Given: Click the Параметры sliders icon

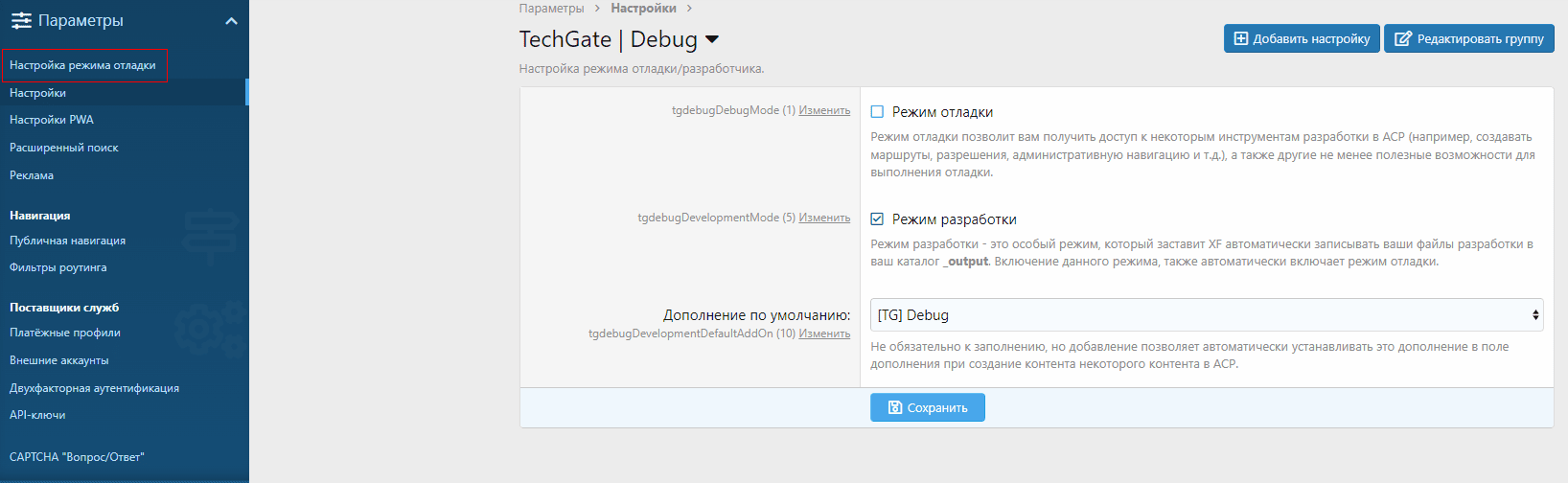Looking at the screenshot, I should click(x=21, y=20).
